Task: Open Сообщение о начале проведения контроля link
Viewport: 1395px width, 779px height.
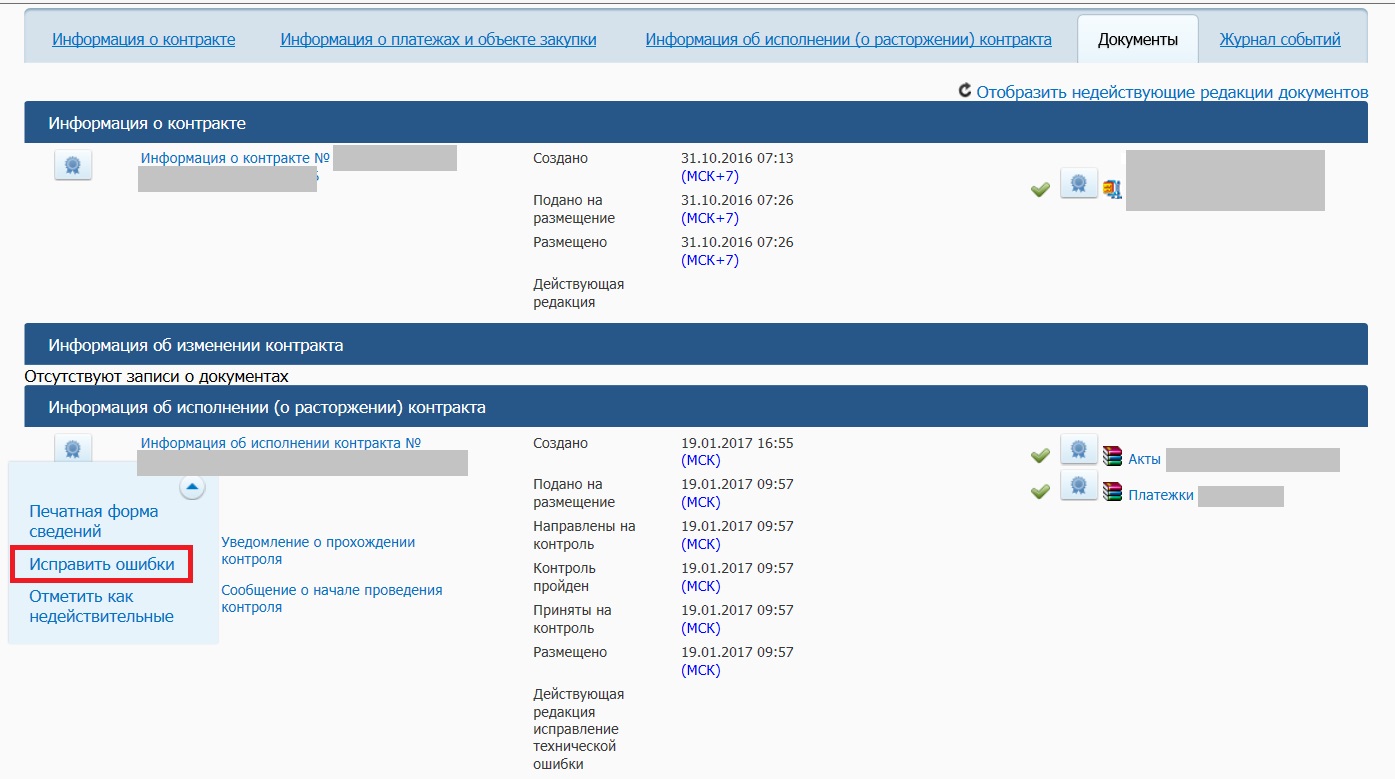Action: (331, 598)
